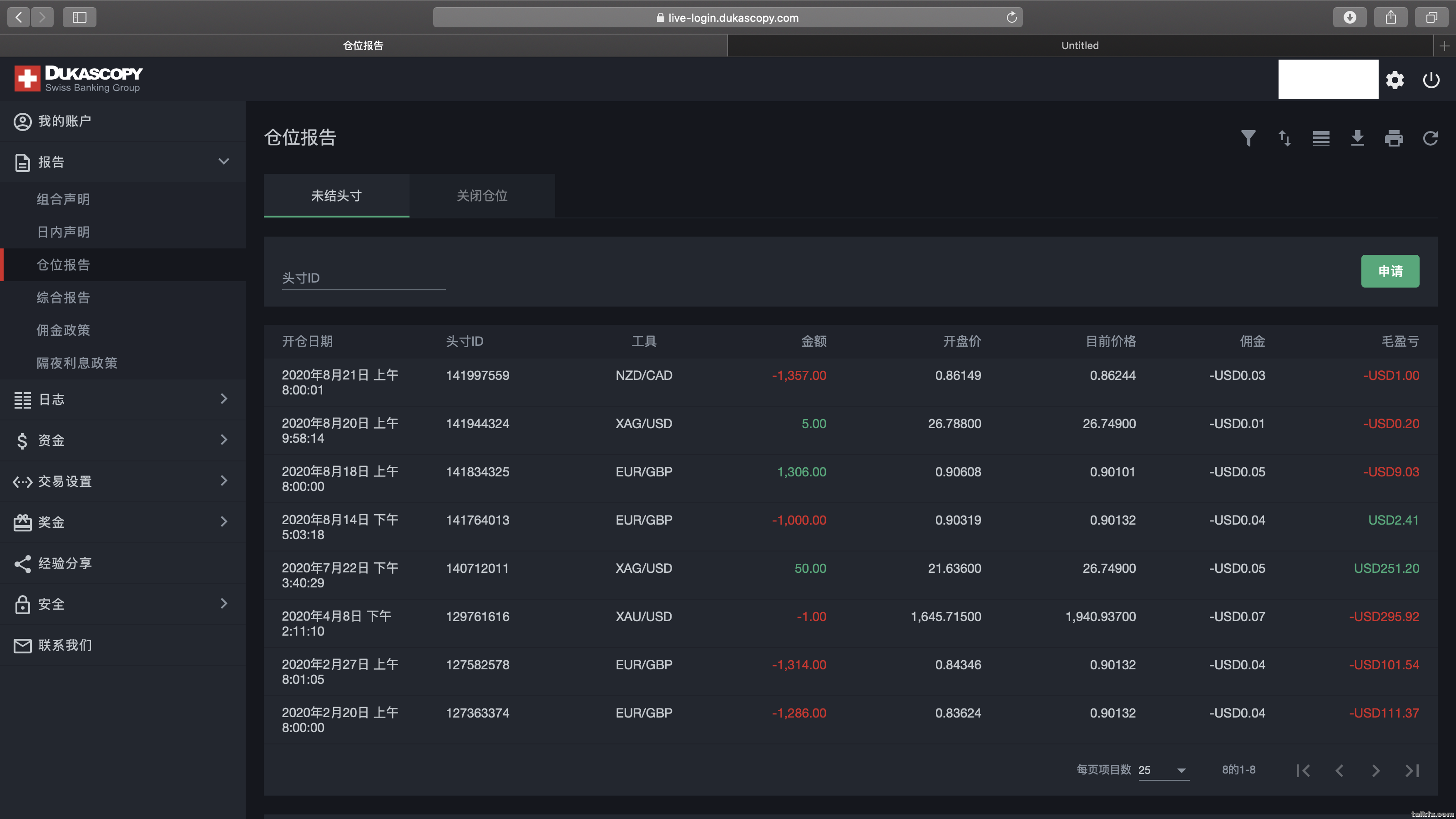This screenshot has height=819, width=1456.
Task: Open Safari downloads button
Action: tap(1350, 18)
